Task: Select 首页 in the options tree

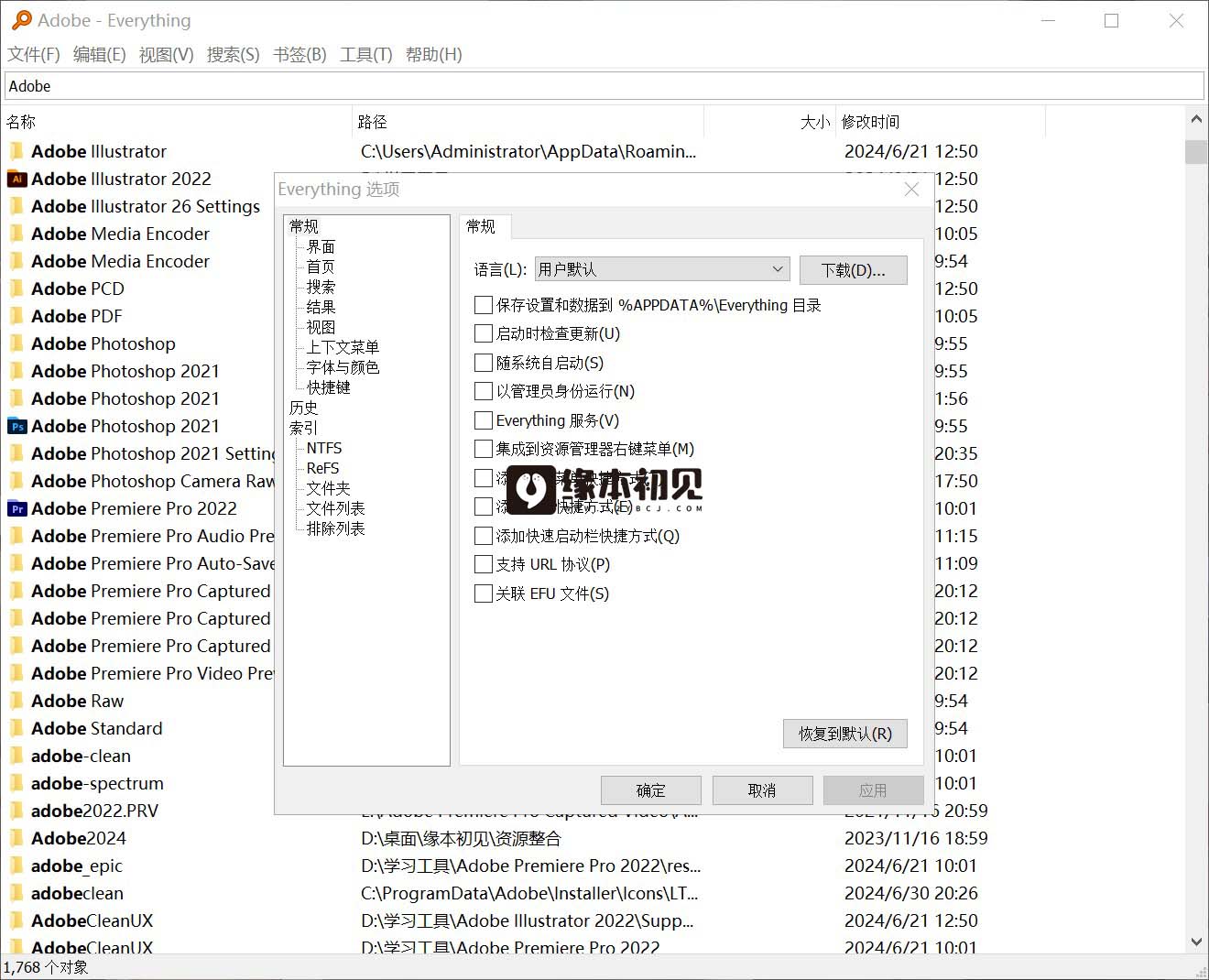Action: click(321, 267)
